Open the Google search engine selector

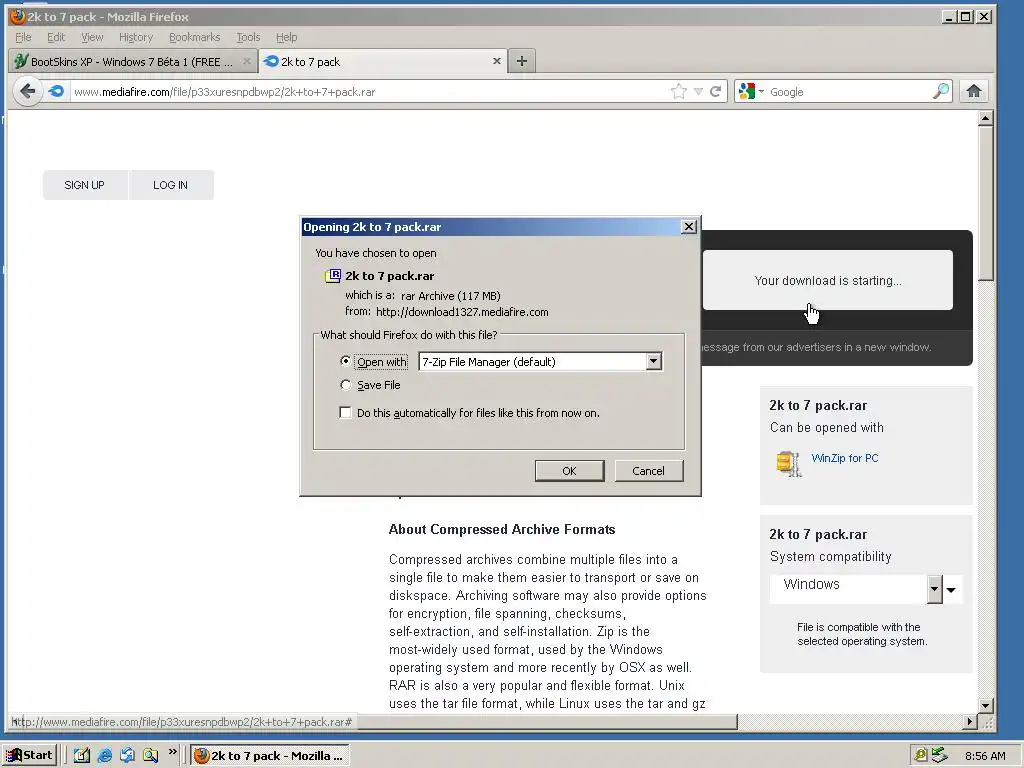[750, 91]
